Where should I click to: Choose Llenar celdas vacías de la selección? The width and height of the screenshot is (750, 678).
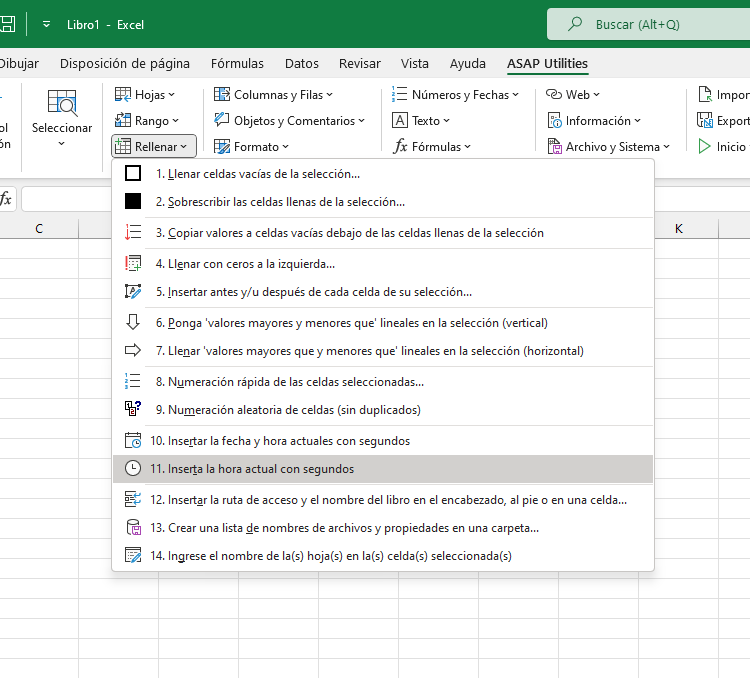[x=383, y=174]
